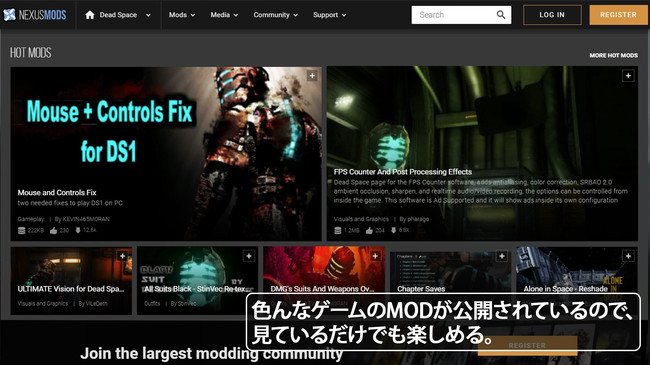Expand the Community dropdown menu

pyautogui.click(x=276, y=15)
